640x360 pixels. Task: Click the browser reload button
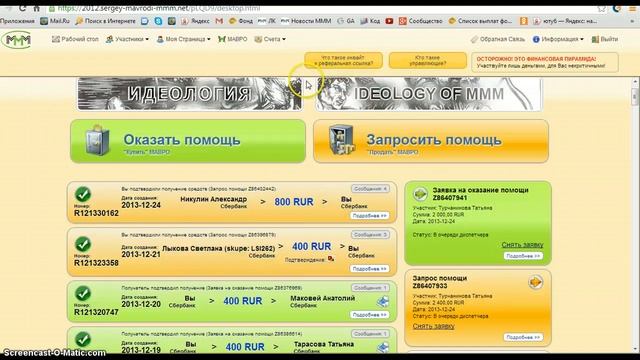(x=23, y=9)
